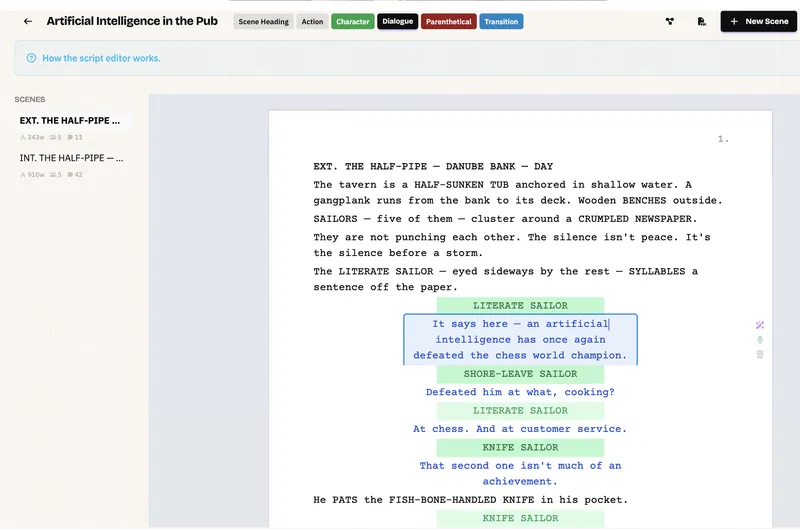Image resolution: width=800 pixels, height=529 pixels.
Task: Click action line 'They are not punching each other'
Action: click(512, 245)
